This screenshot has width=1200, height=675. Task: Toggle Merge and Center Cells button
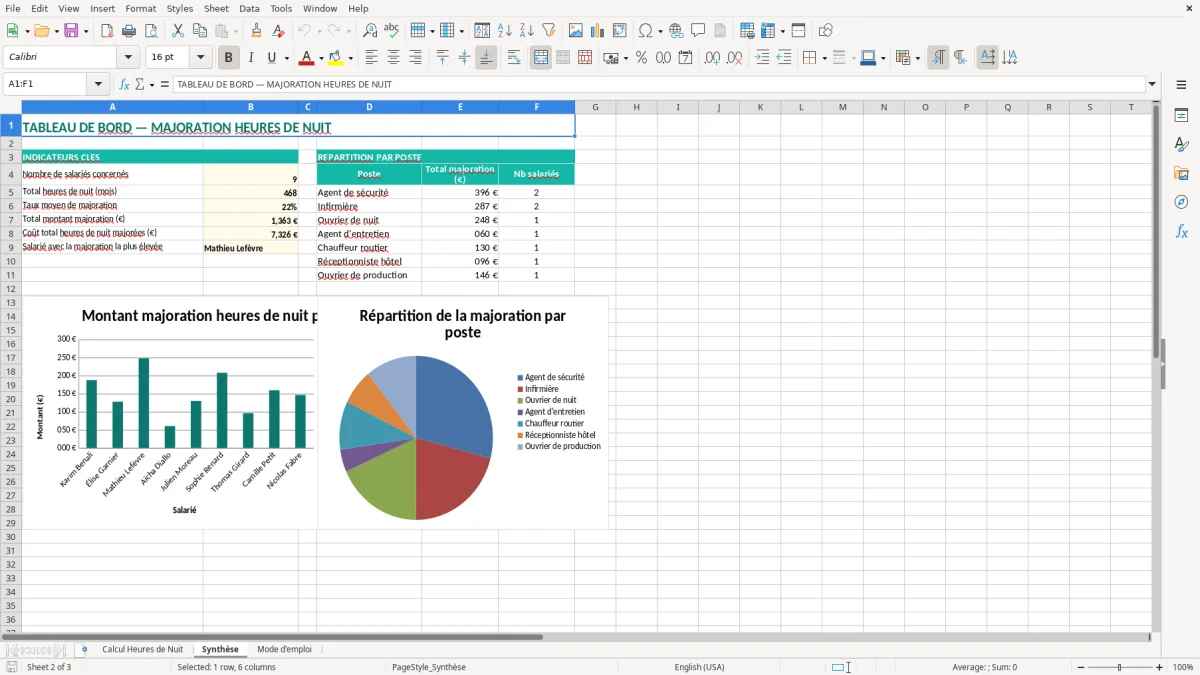tap(541, 58)
